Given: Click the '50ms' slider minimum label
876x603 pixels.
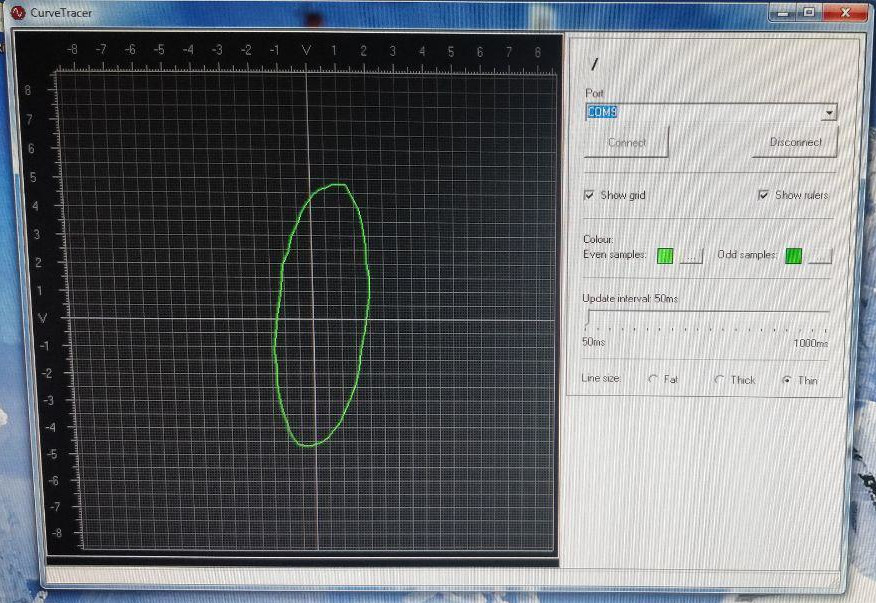Looking at the screenshot, I should tap(593, 341).
